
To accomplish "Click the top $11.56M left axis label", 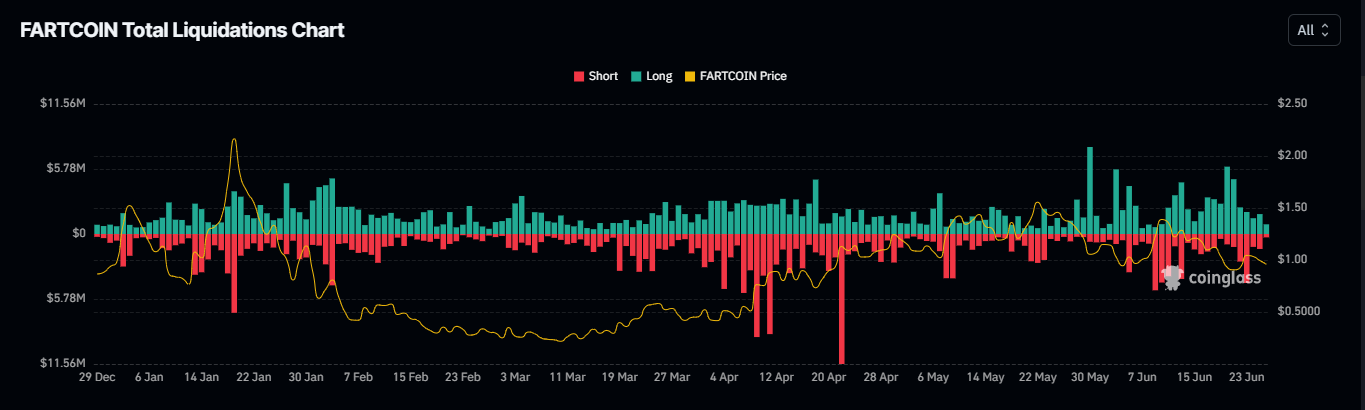I will pyautogui.click(x=62, y=104).
